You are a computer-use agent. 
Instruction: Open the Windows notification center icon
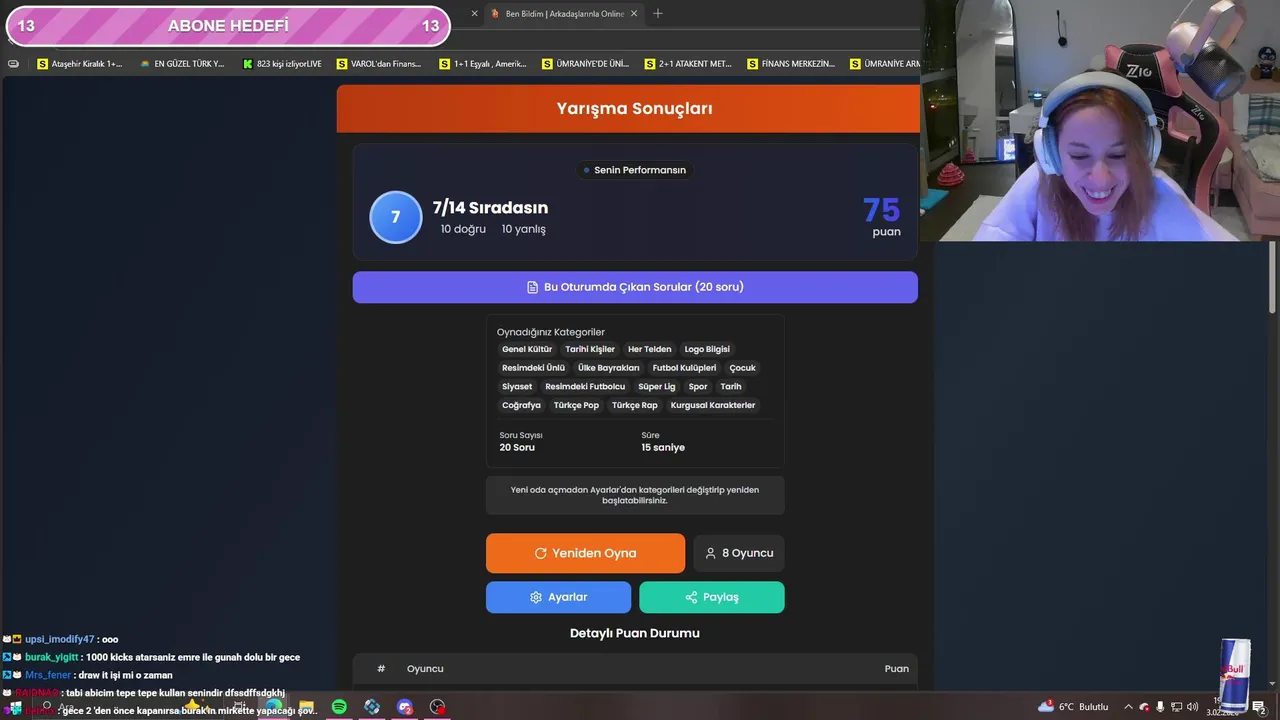pyautogui.click(x=1259, y=707)
